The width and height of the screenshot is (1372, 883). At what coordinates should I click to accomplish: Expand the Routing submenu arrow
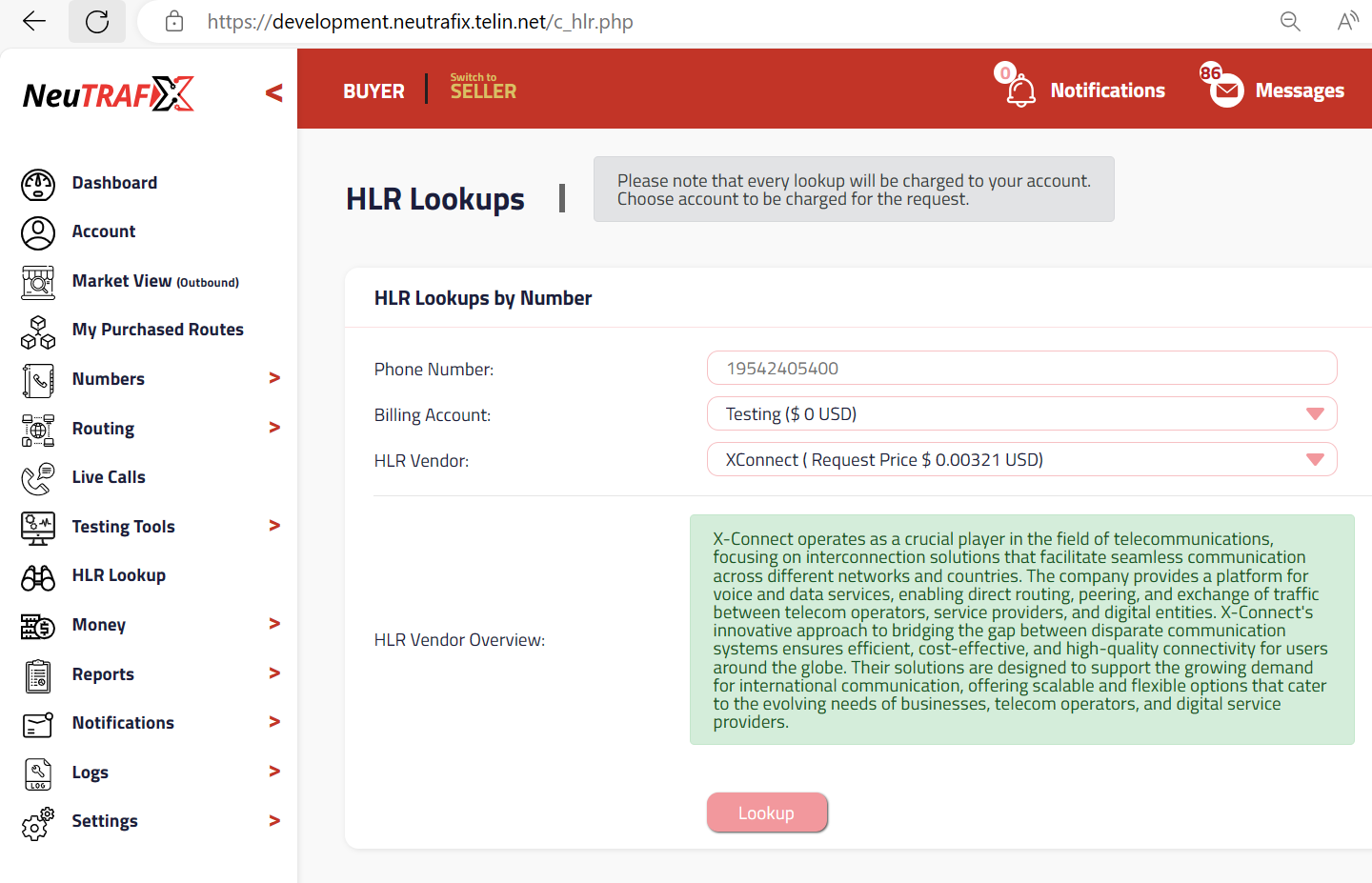274,428
